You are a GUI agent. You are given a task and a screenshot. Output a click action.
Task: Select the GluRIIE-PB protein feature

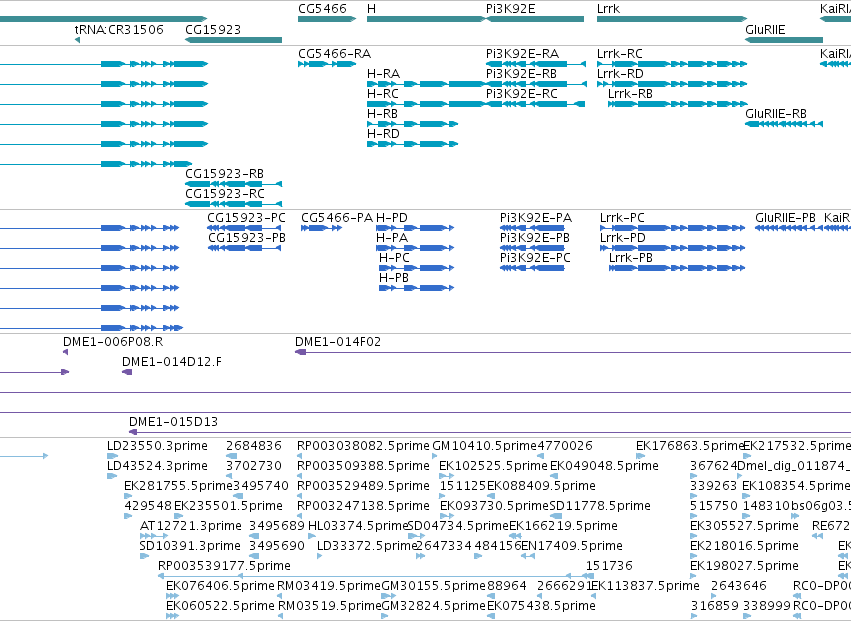[789, 228]
